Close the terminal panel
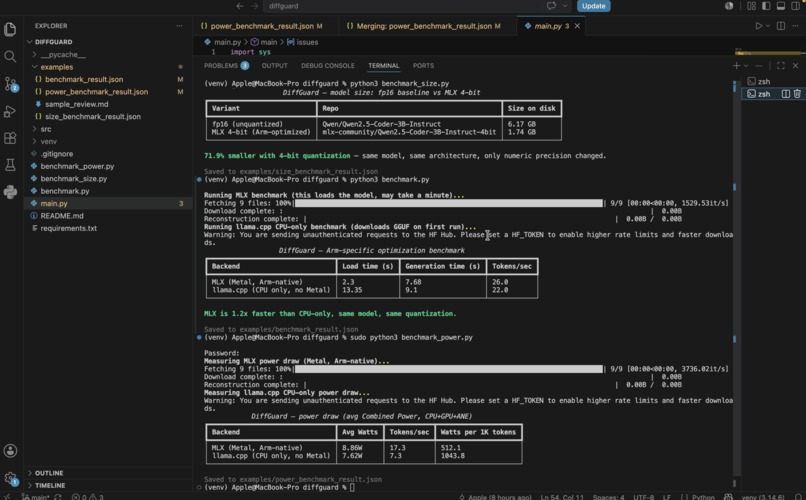Viewport: 806px width, 500px height. click(795, 66)
